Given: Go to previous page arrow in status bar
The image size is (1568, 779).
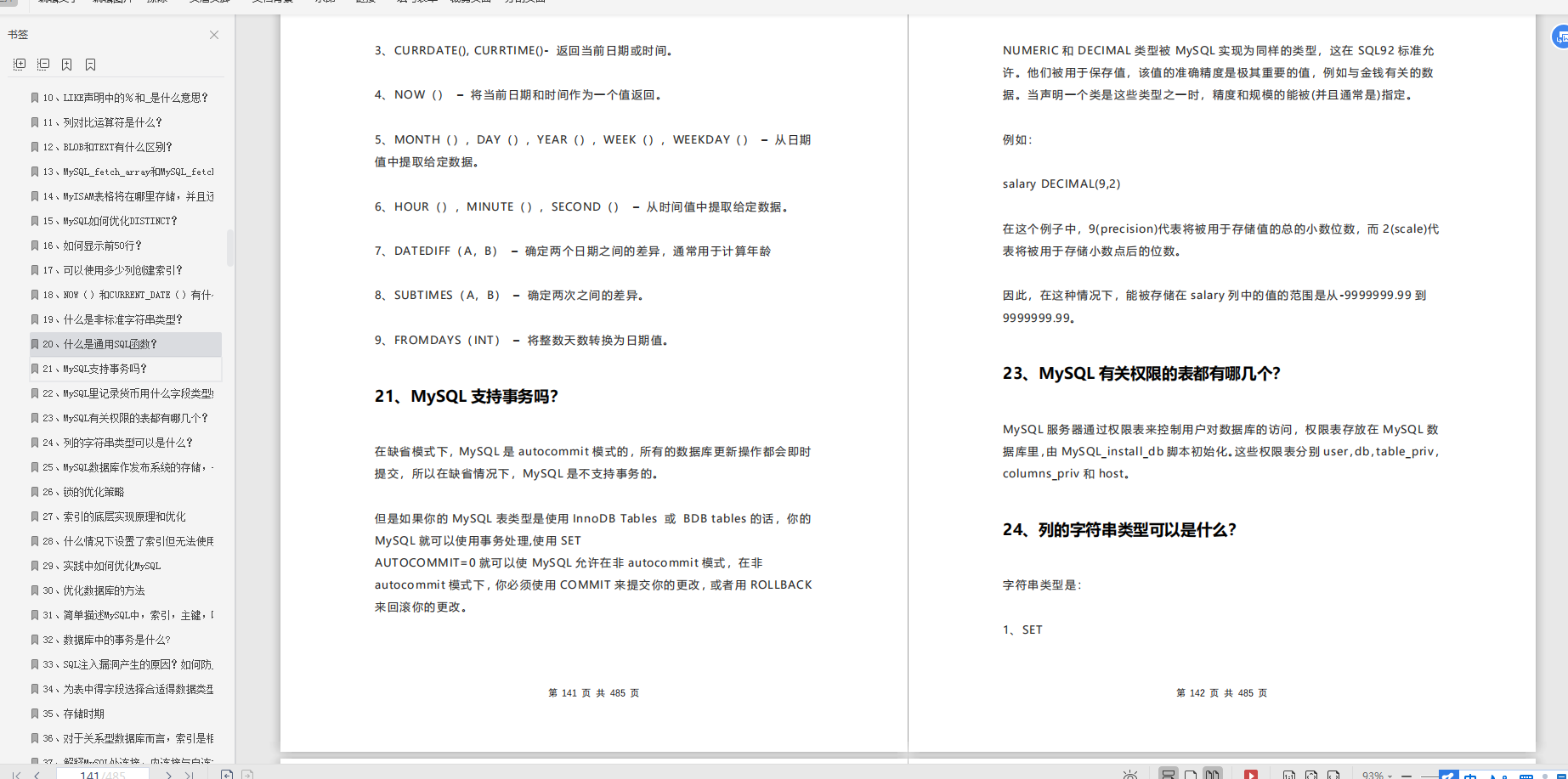Looking at the screenshot, I should tap(37, 775).
